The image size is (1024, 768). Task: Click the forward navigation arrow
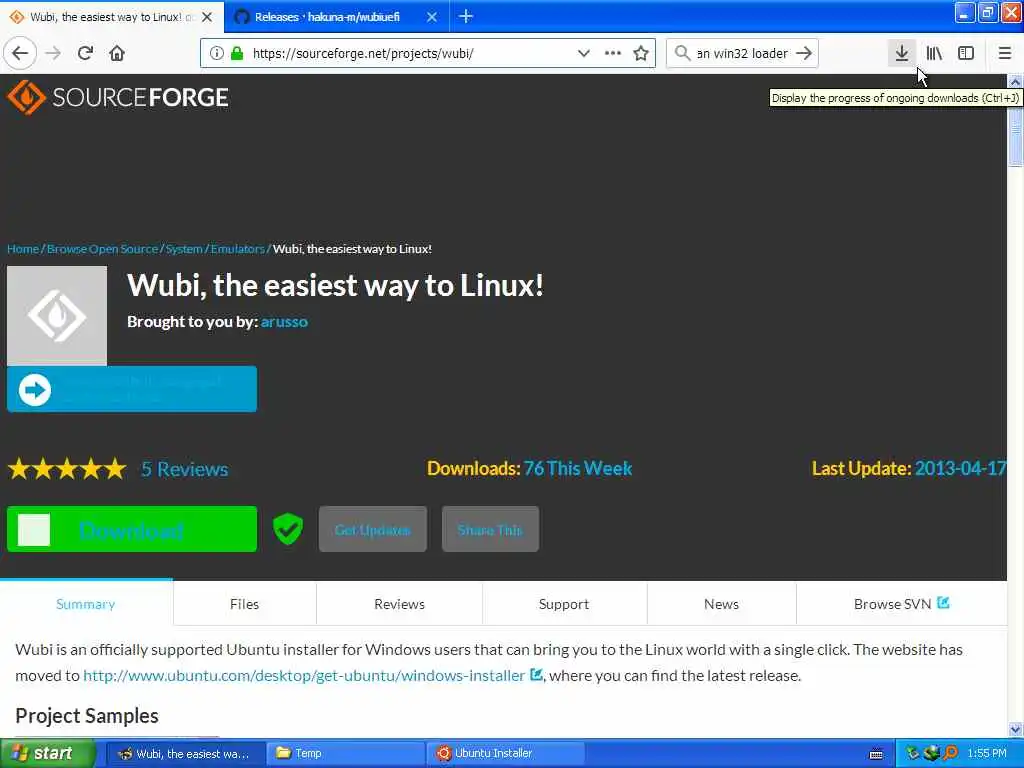point(54,53)
